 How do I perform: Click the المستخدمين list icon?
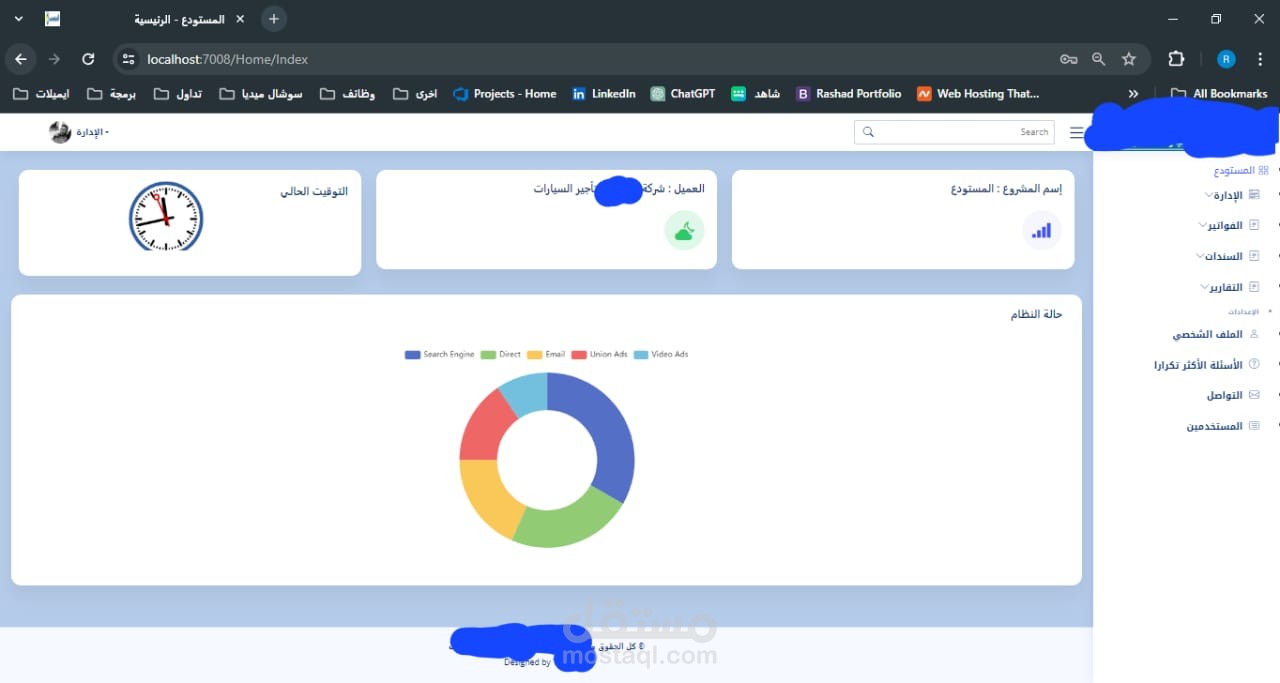(x=1255, y=426)
